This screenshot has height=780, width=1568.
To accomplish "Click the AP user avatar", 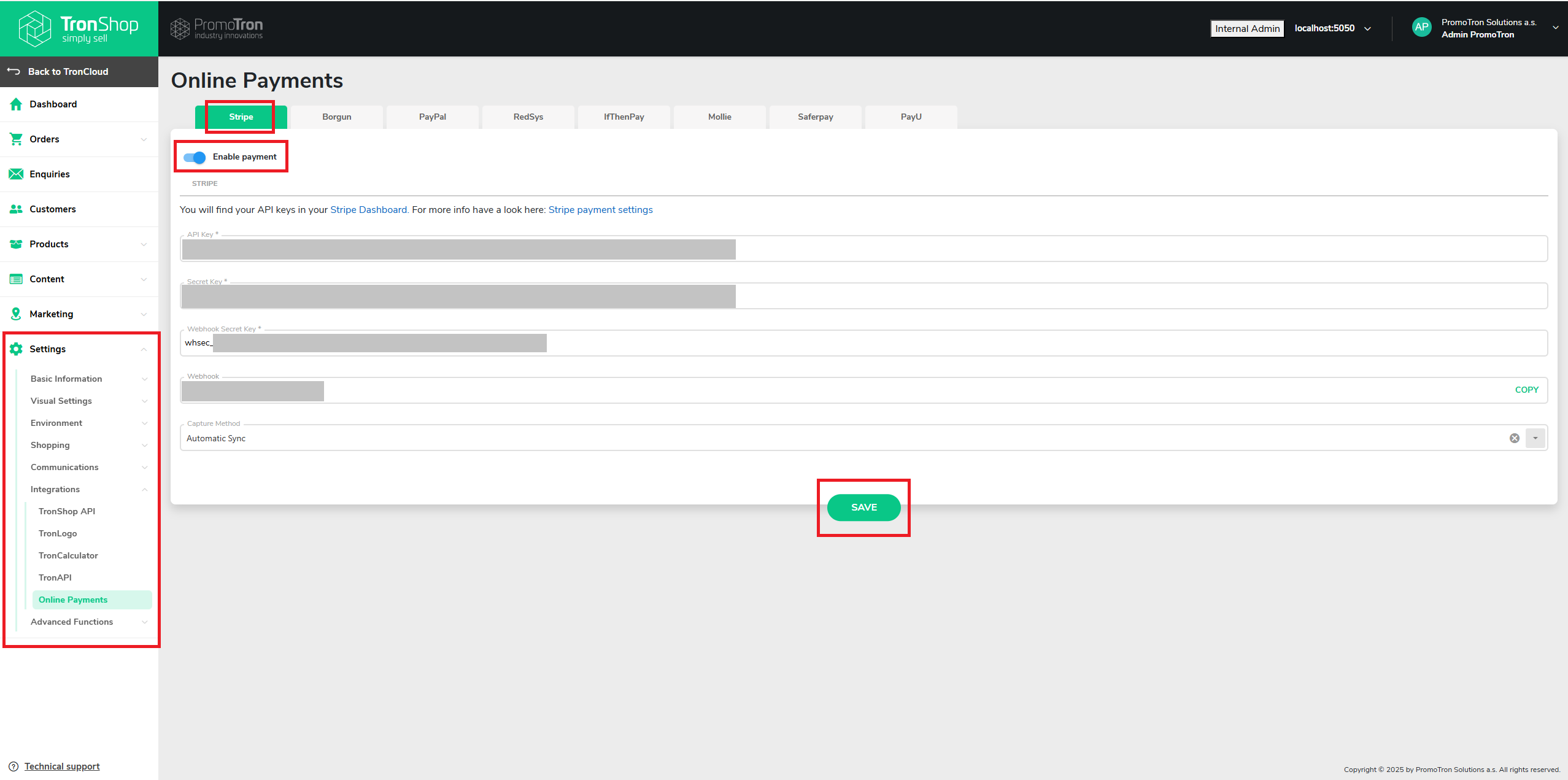I will (x=1421, y=28).
